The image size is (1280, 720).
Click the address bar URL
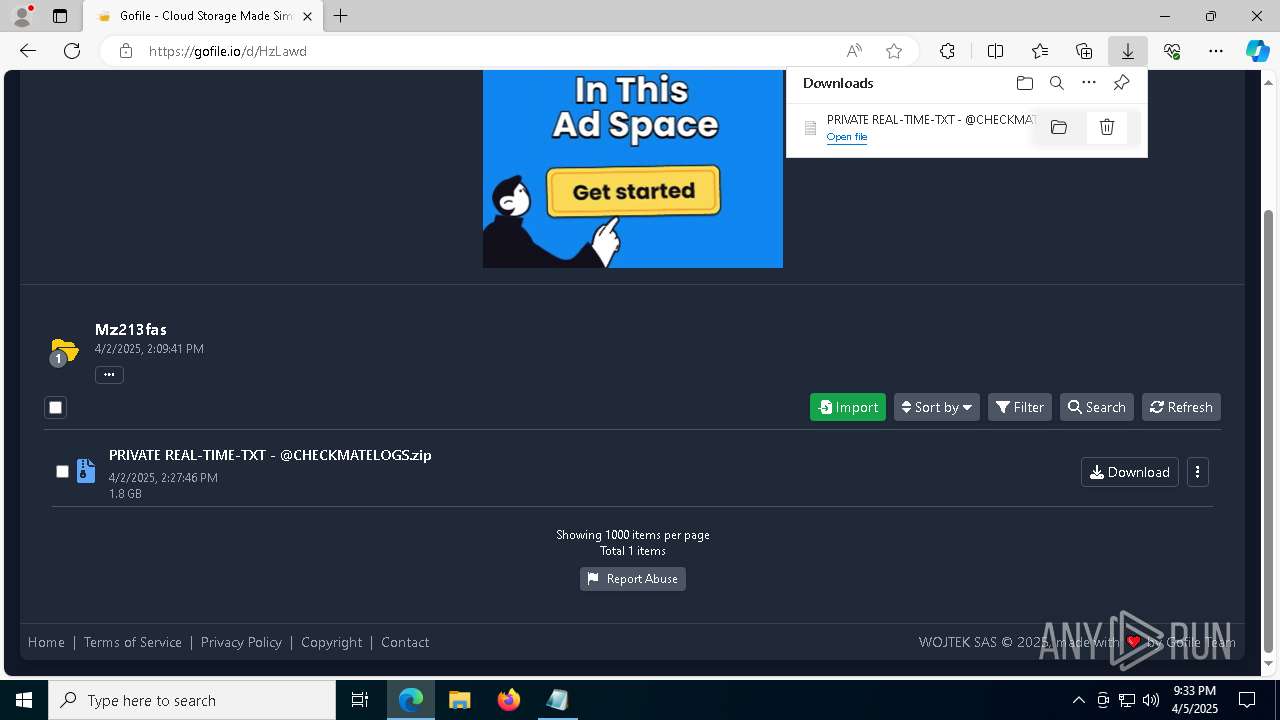point(228,51)
